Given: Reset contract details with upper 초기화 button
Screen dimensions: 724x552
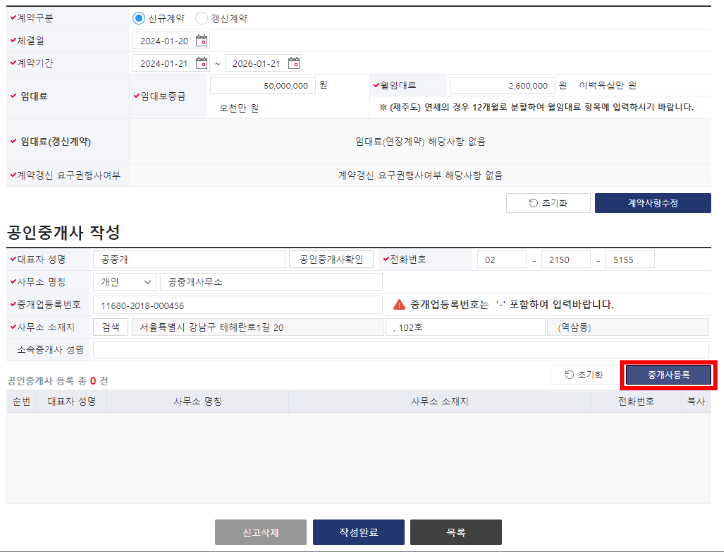Looking at the screenshot, I should pos(548,203).
